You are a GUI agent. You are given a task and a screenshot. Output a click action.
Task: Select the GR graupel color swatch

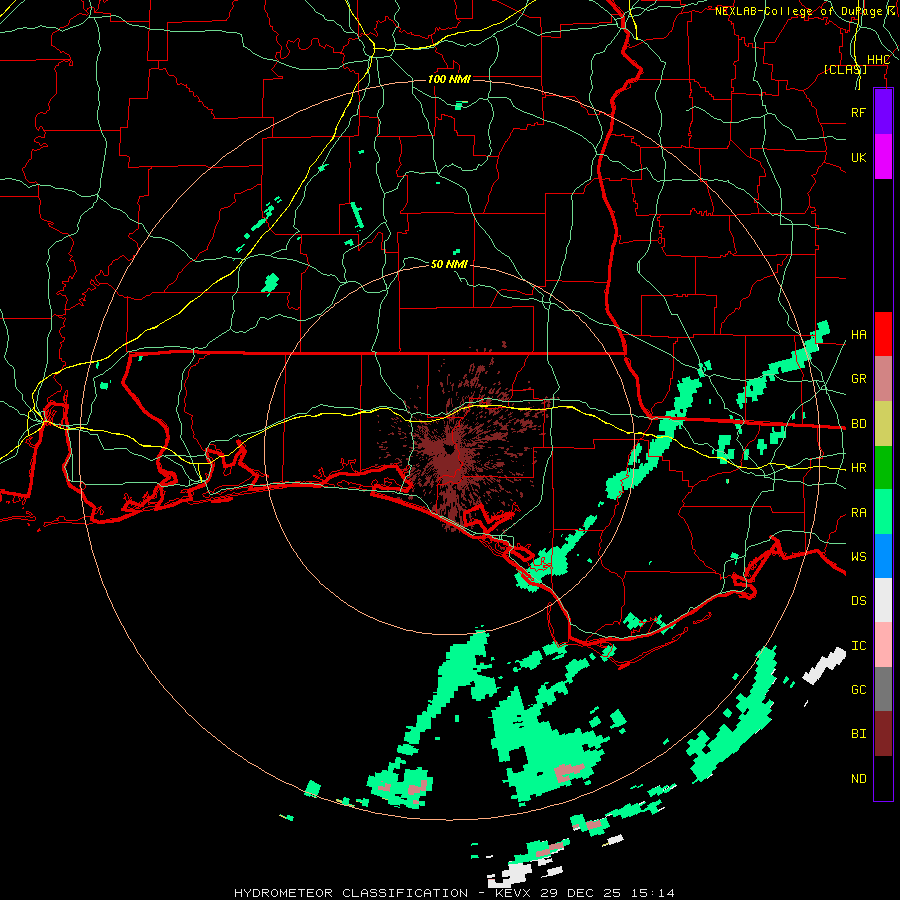883,379
